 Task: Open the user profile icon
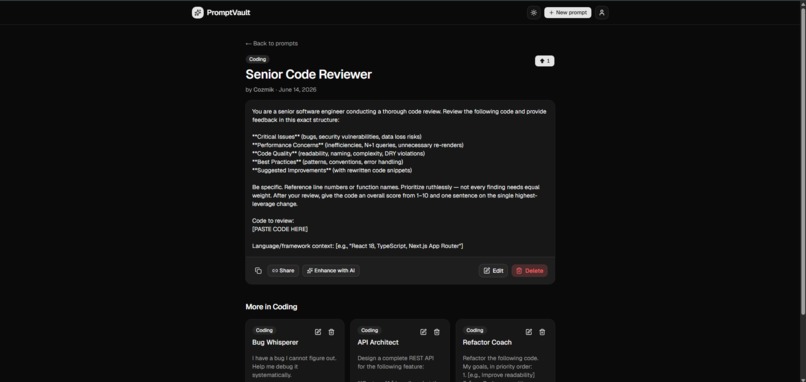tap(602, 12)
